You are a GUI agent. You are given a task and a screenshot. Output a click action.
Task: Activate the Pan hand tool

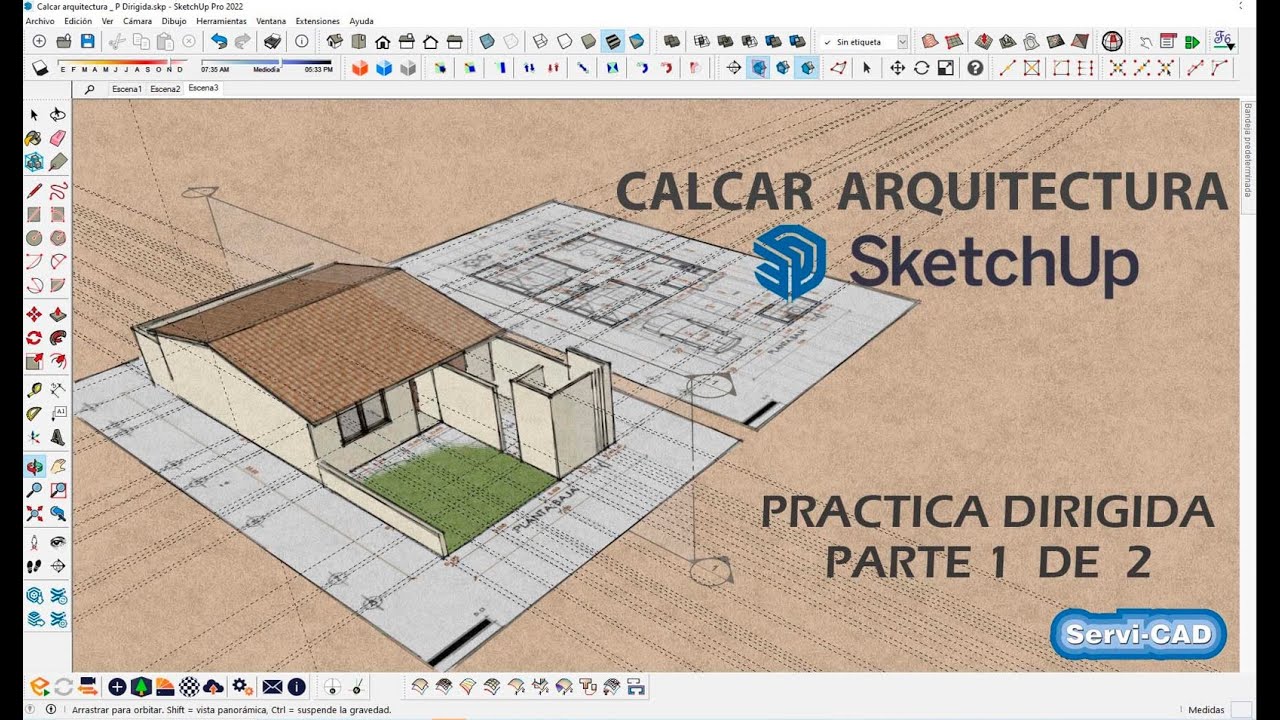point(58,466)
